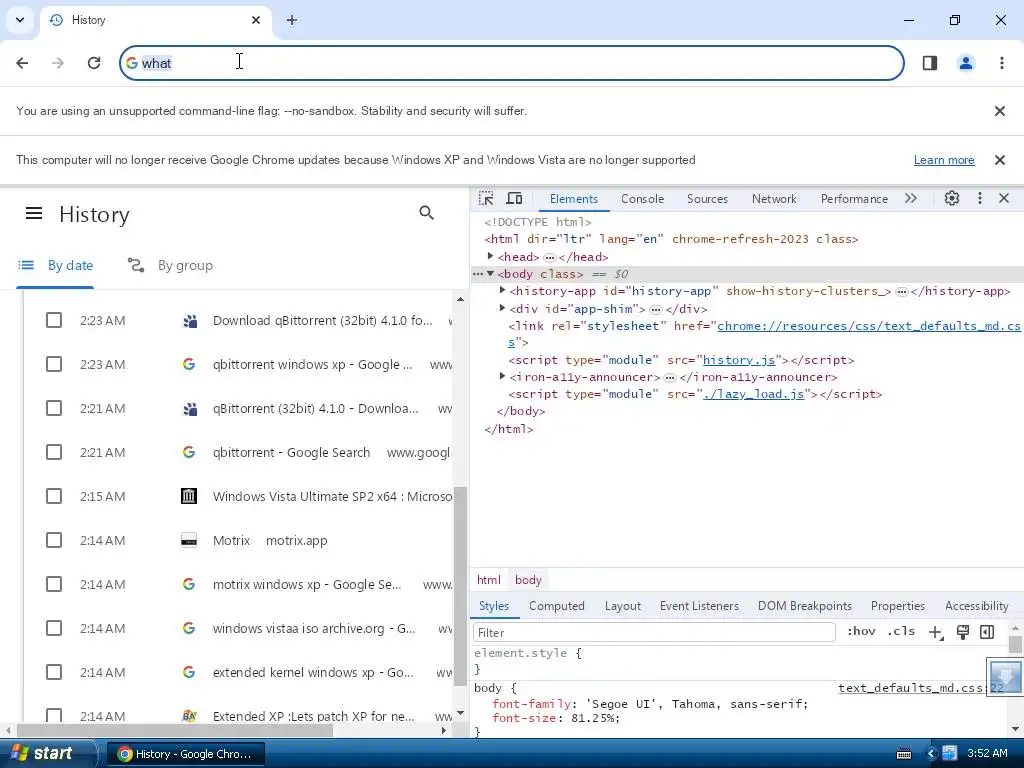Open the history.js script link
1024x768 pixels.
[x=739, y=360]
